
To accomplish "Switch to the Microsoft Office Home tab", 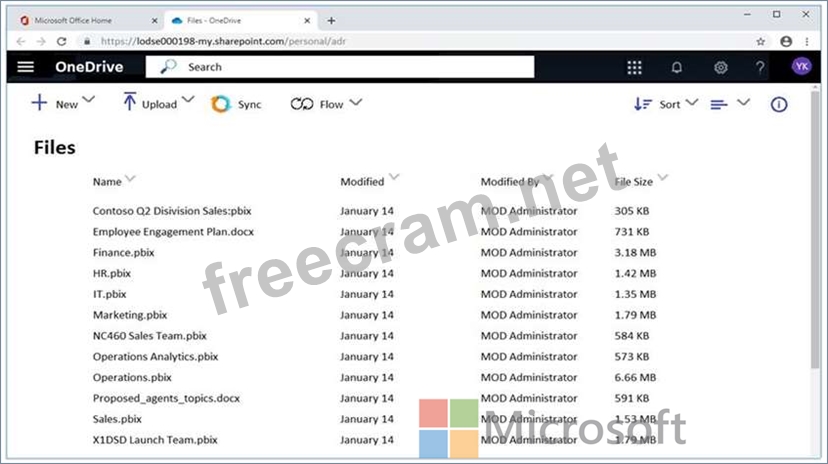I will coord(88,21).
